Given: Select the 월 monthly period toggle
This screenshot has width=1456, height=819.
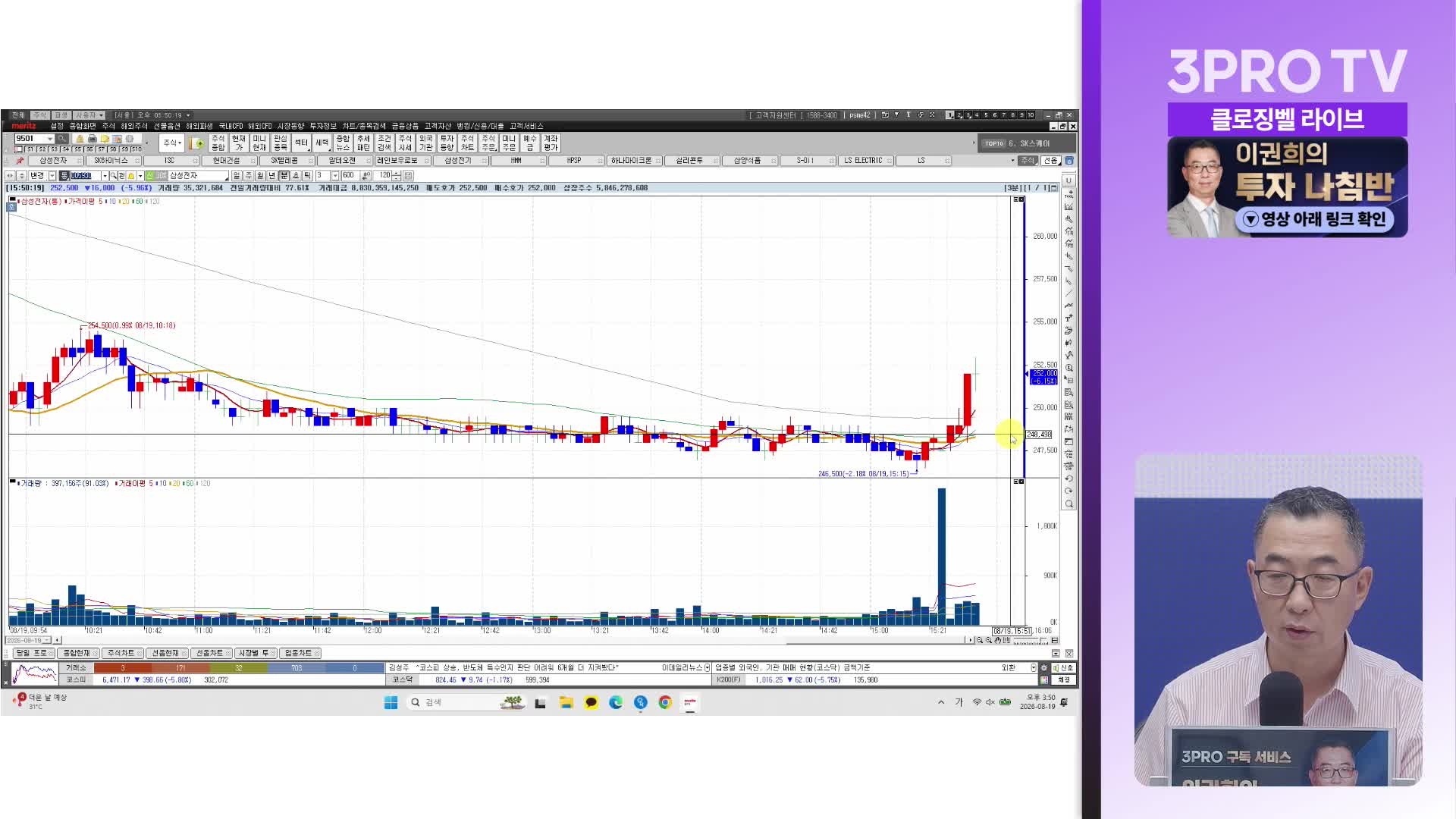Looking at the screenshot, I should pos(260,176).
